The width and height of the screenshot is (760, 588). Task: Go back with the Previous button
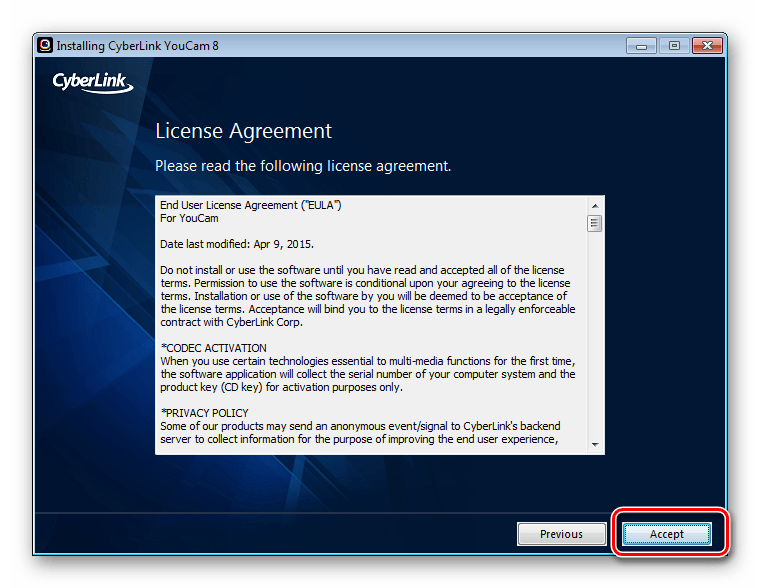pos(561,534)
